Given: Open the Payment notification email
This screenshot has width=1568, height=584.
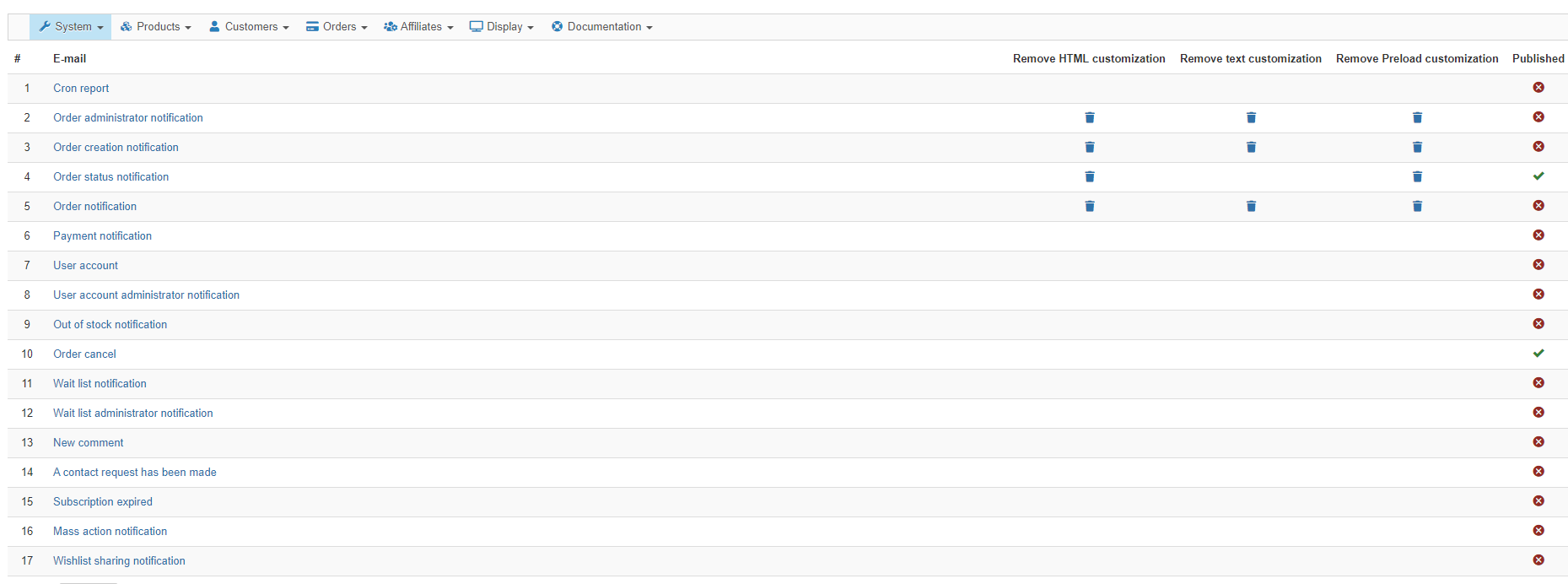Looking at the screenshot, I should (102, 236).
